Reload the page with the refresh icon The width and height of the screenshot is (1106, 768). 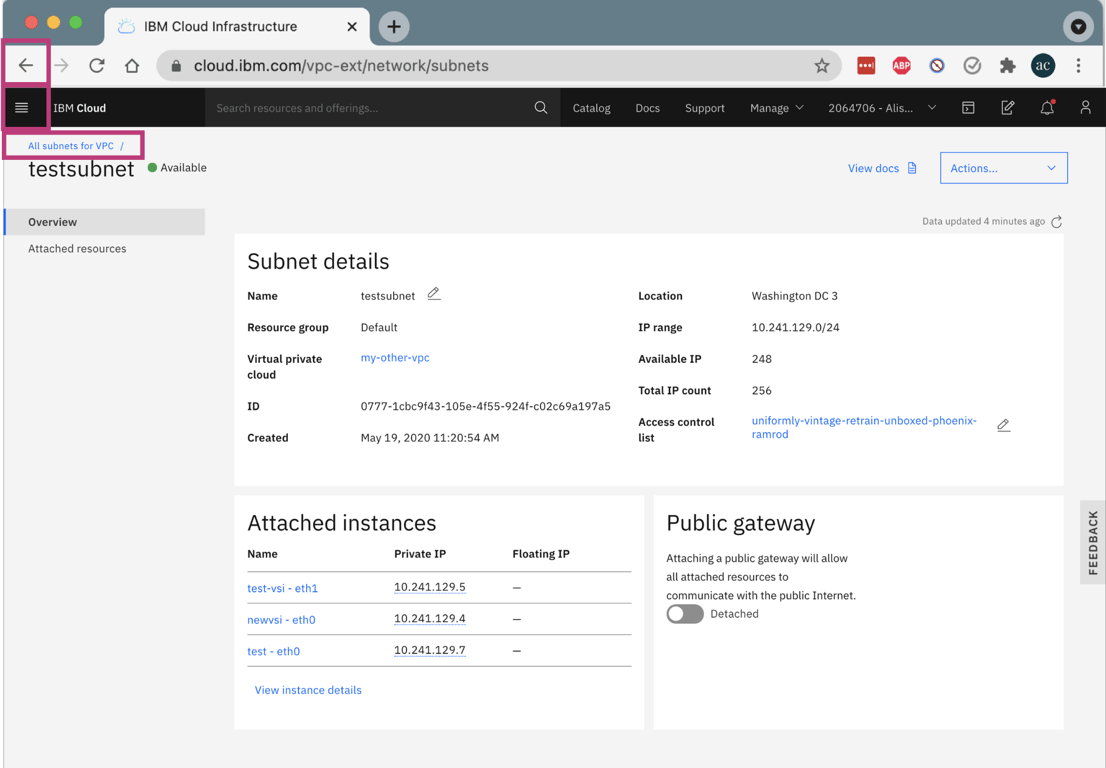[x=97, y=66]
